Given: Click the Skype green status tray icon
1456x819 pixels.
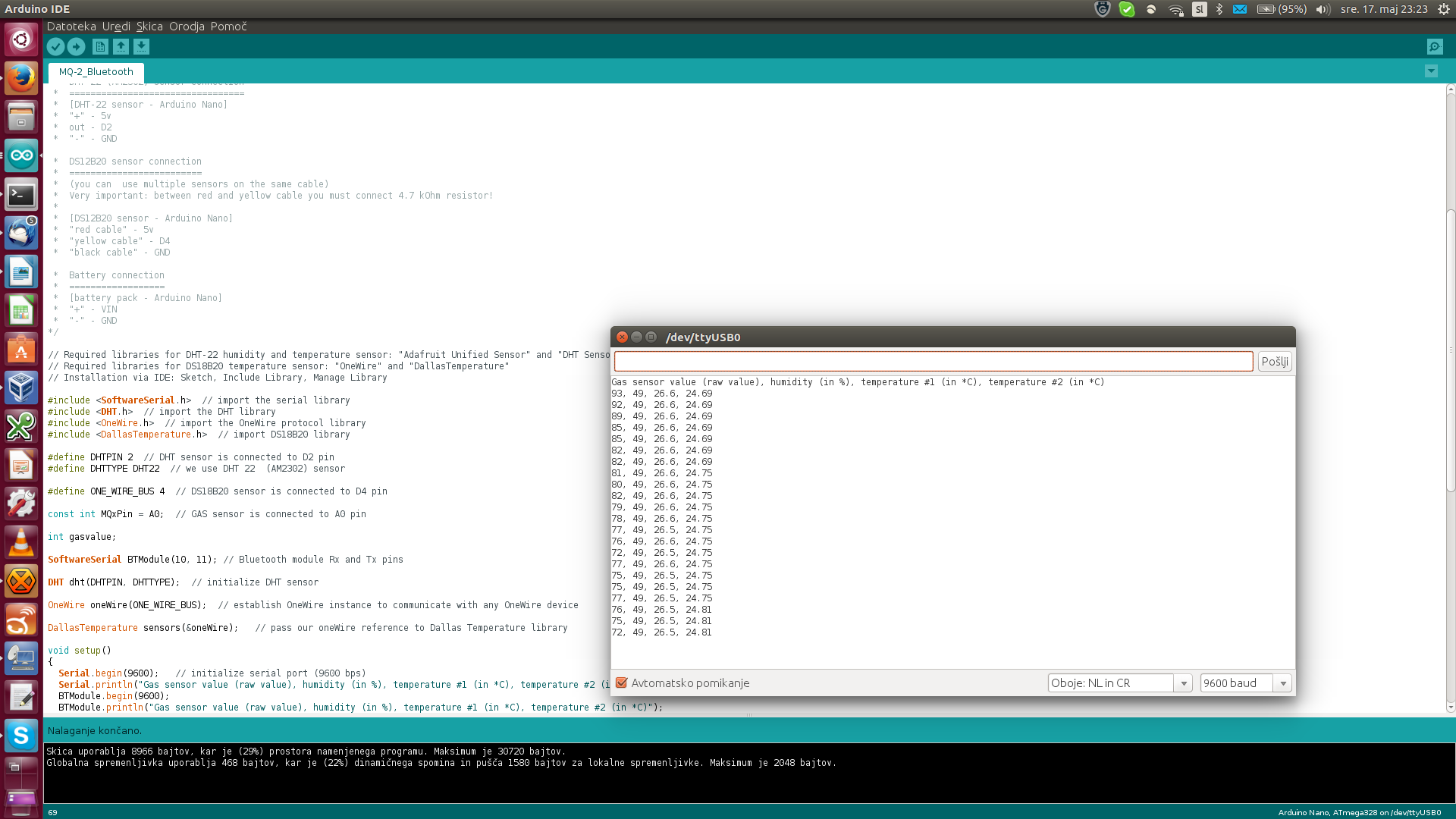Looking at the screenshot, I should (x=1127, y=9).
